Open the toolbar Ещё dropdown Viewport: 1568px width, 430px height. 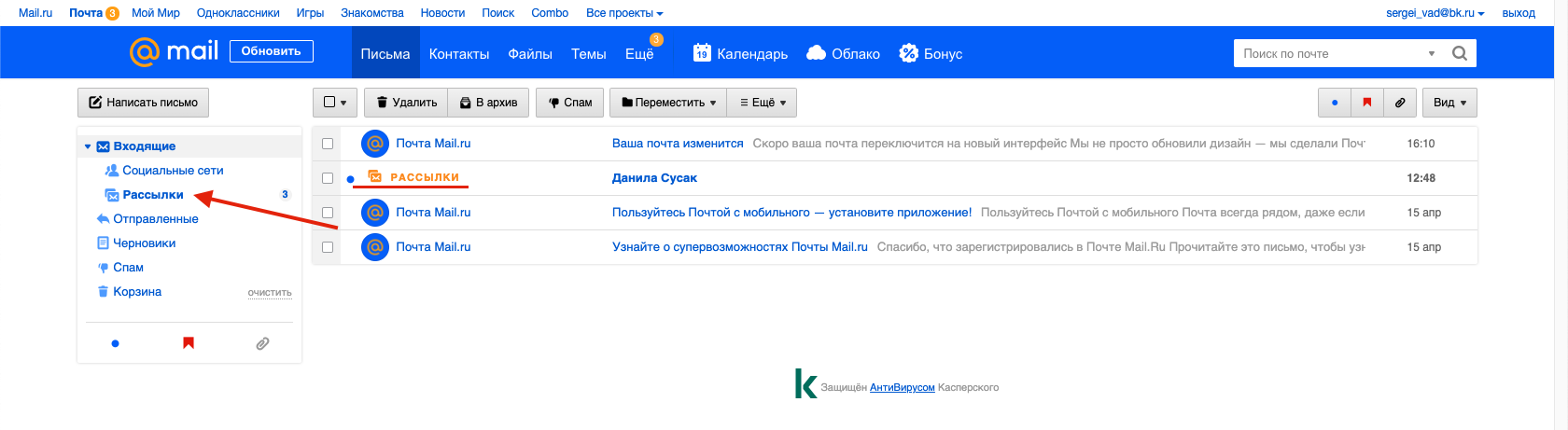[x=763, y=103]
